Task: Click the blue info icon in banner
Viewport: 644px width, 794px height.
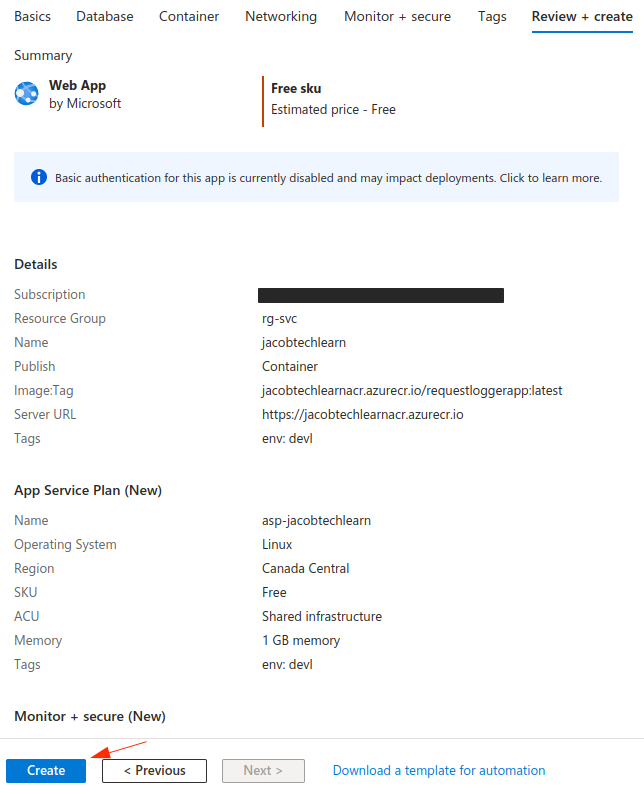Action: 39,178
